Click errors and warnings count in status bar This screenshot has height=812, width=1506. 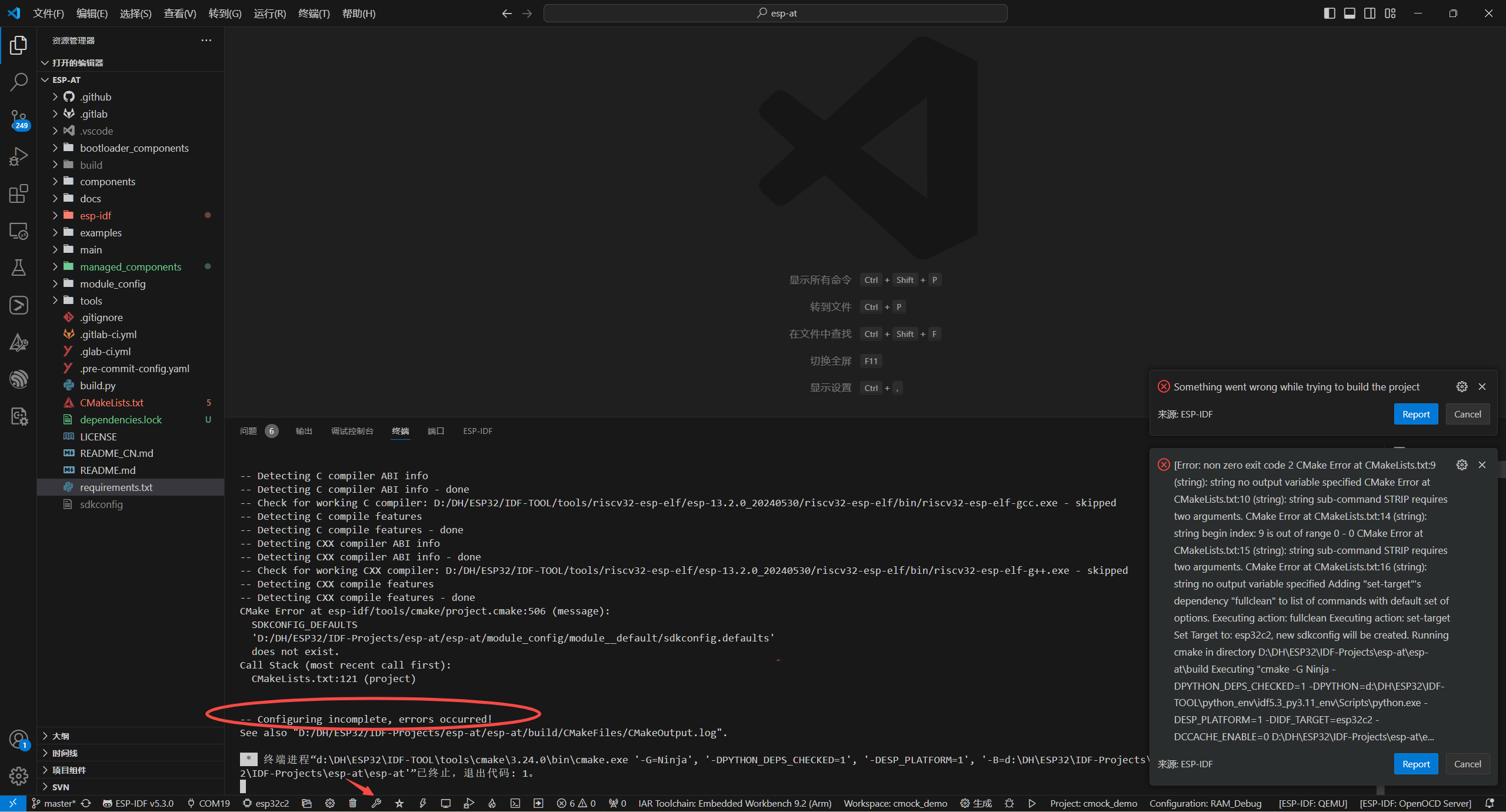[577, 803]
